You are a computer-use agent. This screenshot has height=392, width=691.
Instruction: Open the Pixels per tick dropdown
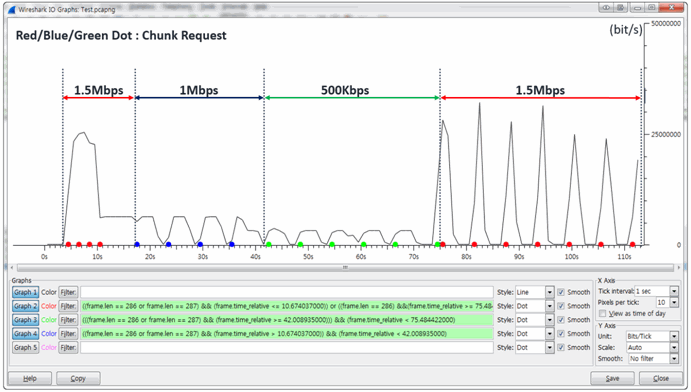667,302
